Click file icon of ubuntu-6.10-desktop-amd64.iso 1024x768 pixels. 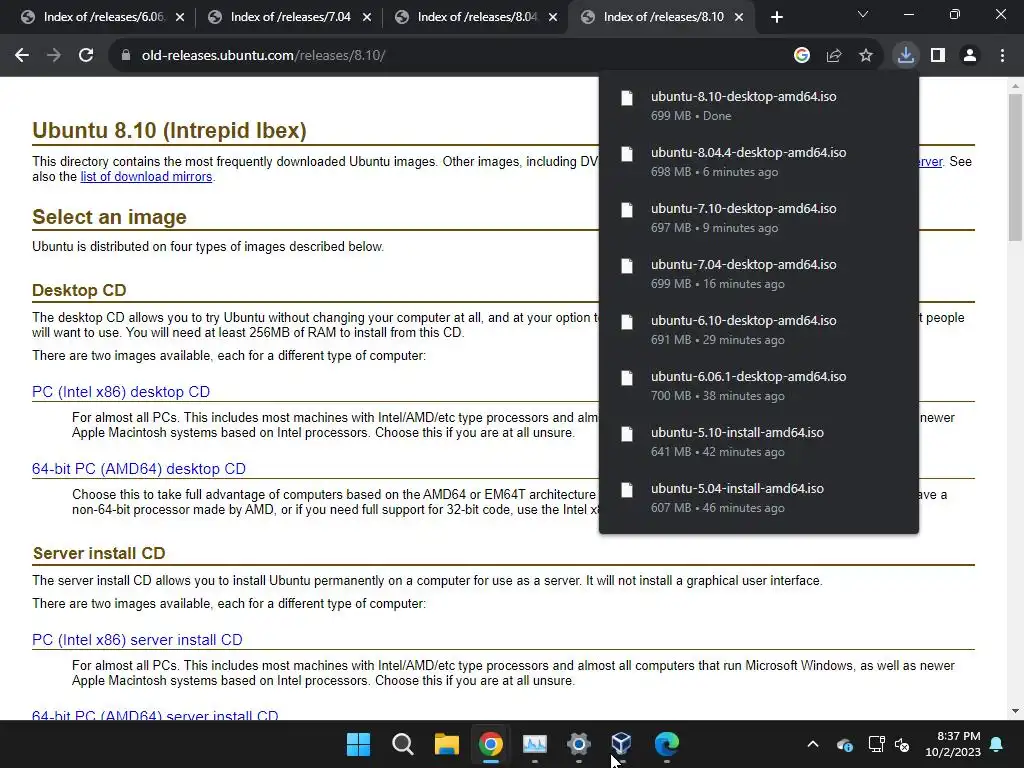(627, 323)
